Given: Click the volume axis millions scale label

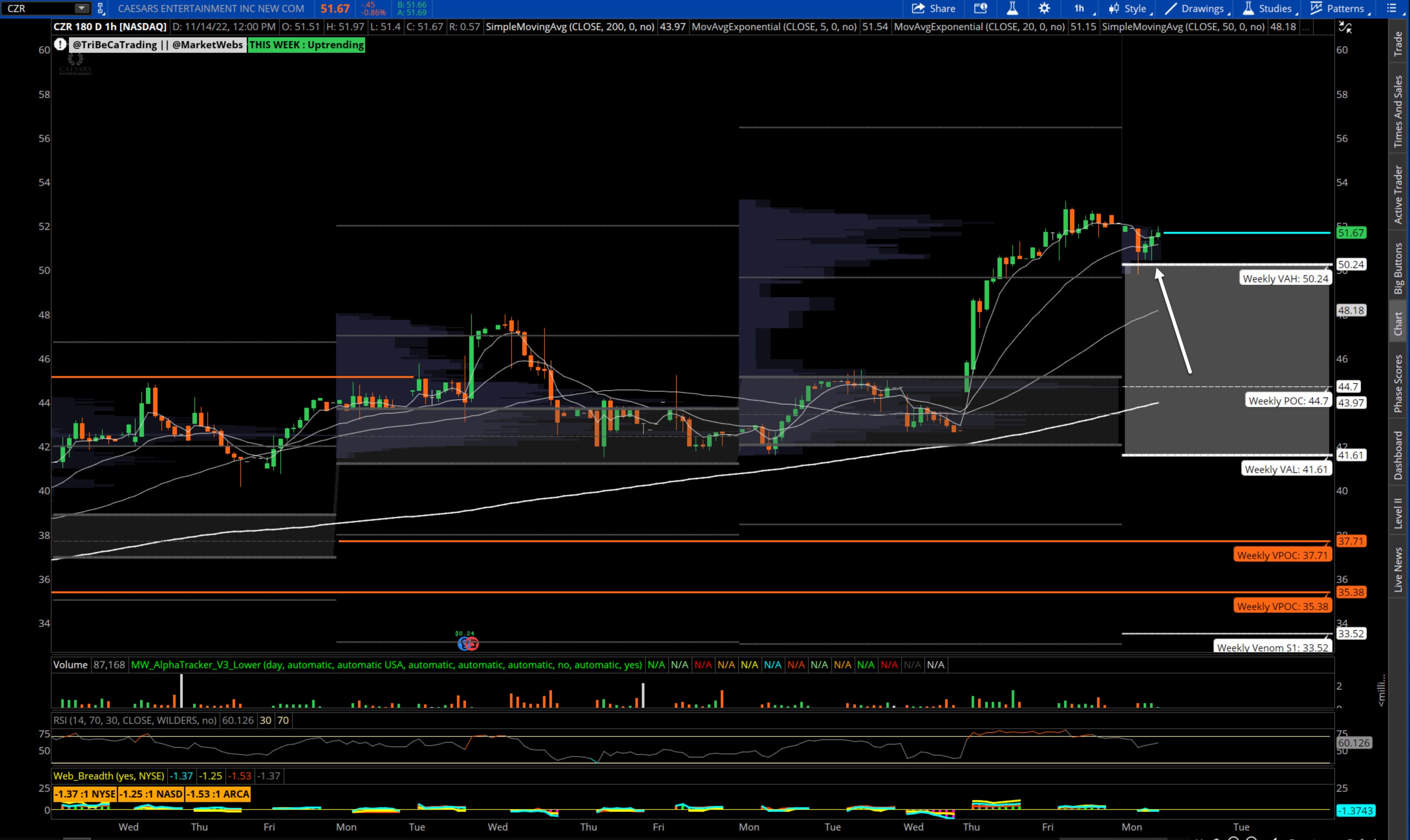Looking at the screenshot, I should click(1381, 690).
